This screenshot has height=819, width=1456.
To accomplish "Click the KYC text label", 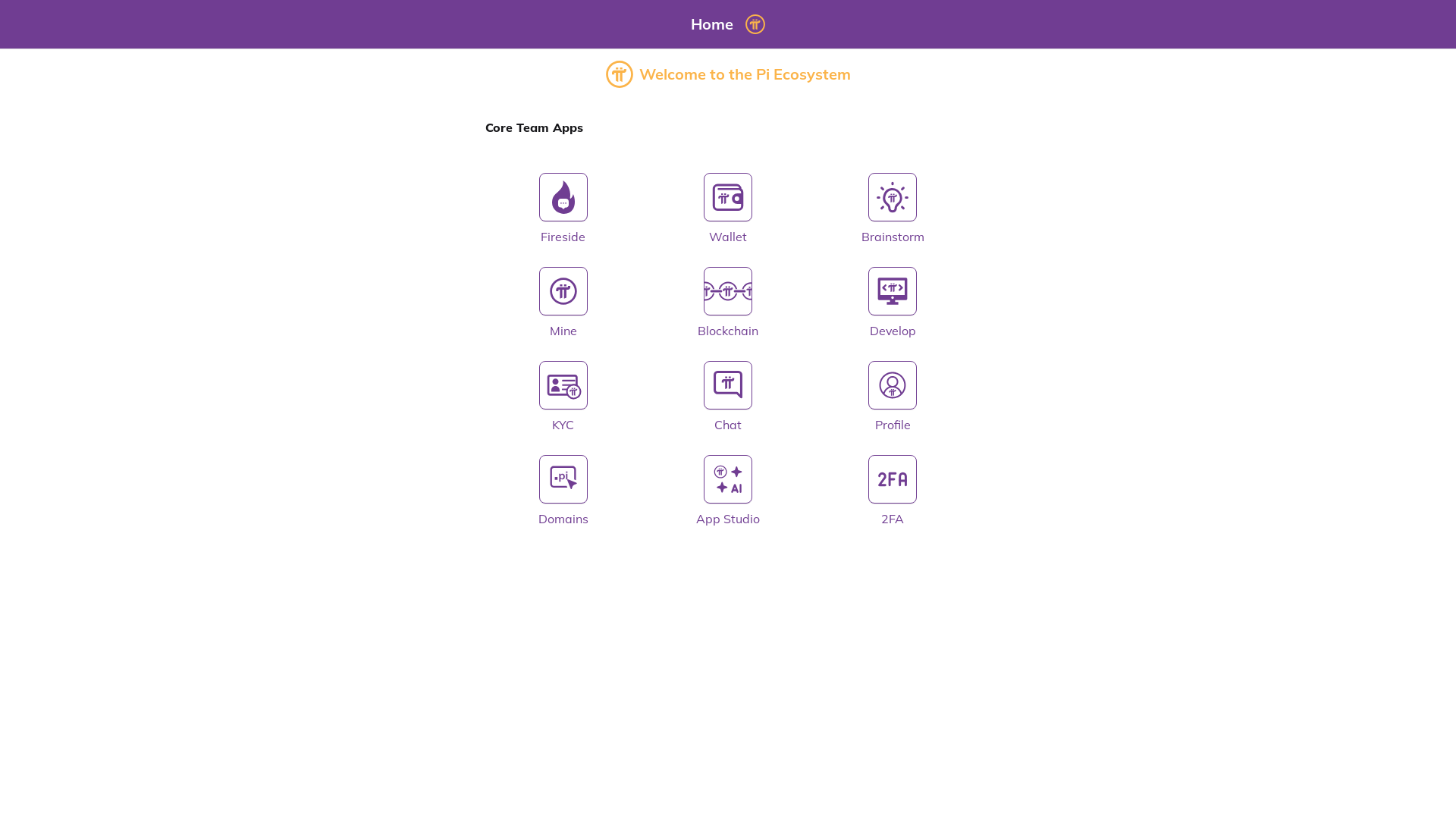I will coord(563,425).
